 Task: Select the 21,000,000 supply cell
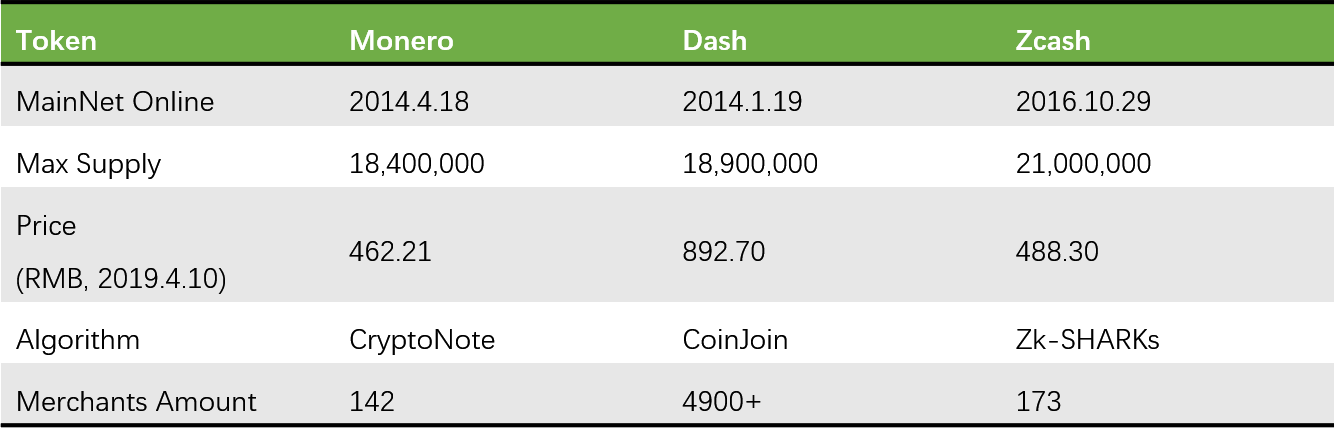click(x=1083, y=164)
